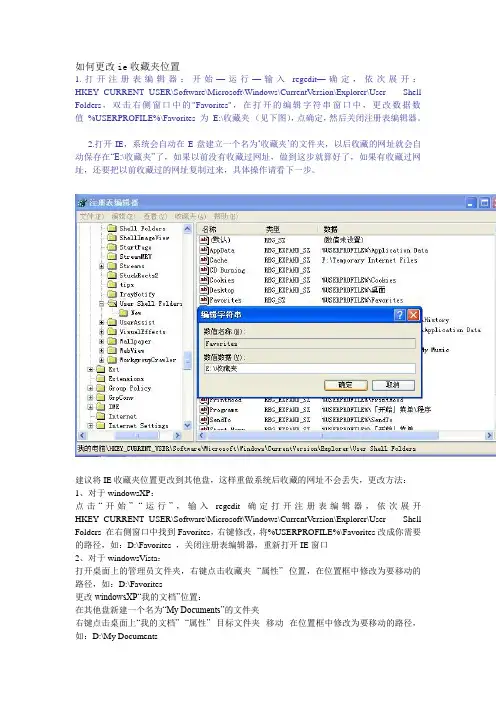This screenshot has height=702, width=496.
Task: Click the Registry Editor title bar icon
Action: (x=82, y=203)
